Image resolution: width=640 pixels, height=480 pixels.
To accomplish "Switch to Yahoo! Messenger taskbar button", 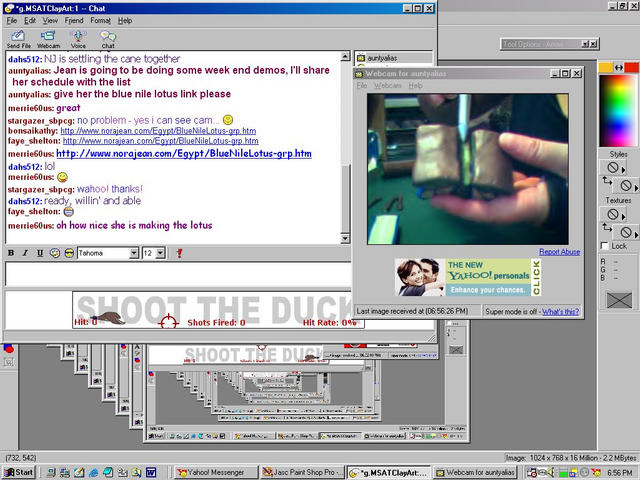I will pyautogui.click(x=216, y=472).
